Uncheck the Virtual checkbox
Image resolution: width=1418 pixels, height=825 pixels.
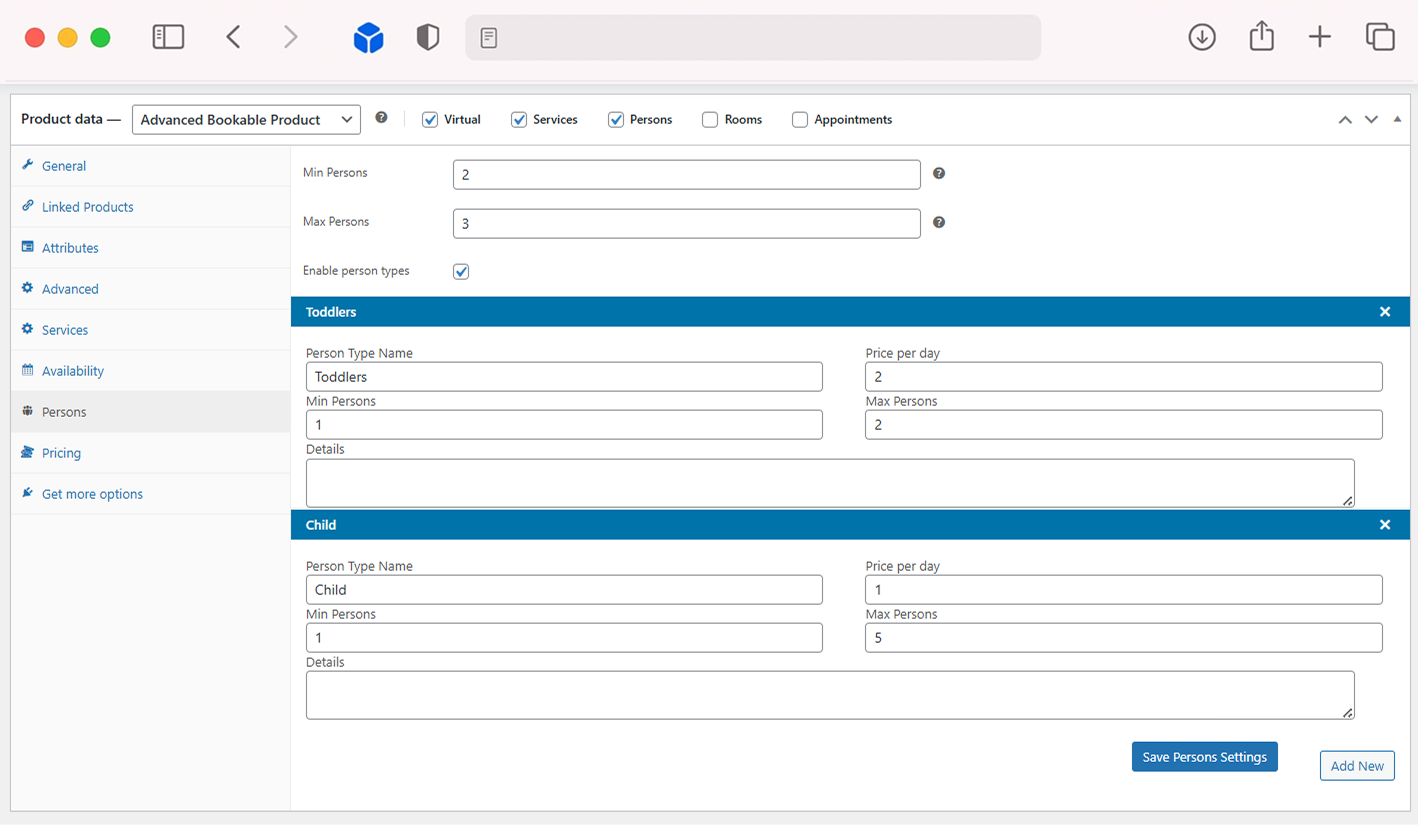[430, 120]
